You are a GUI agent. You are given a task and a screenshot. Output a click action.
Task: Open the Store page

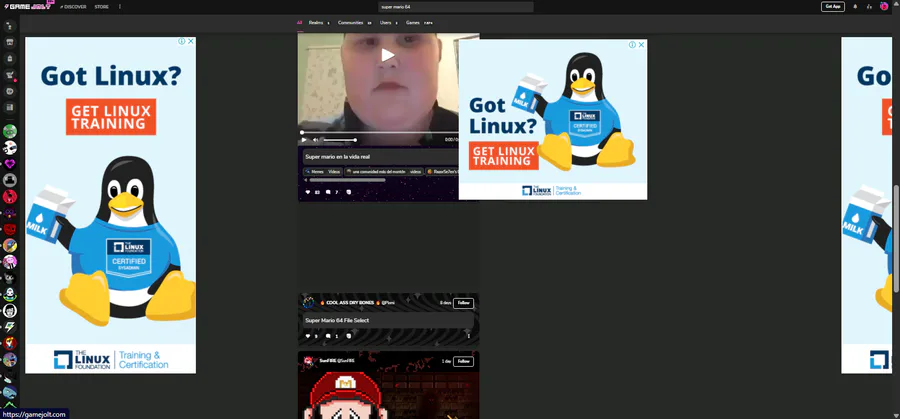(102, 7)
